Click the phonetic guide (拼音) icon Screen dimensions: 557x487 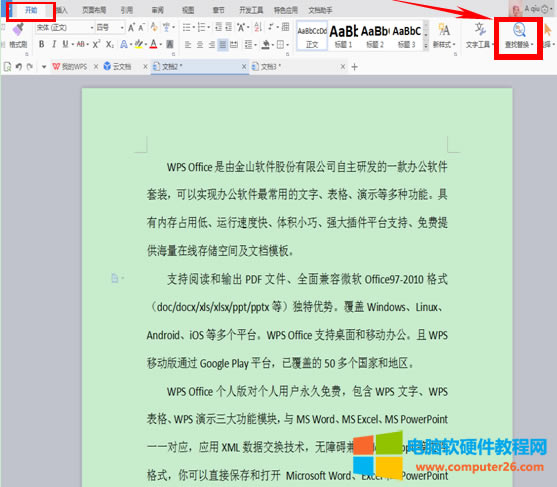pyautogui.click(x=166, y=27)
